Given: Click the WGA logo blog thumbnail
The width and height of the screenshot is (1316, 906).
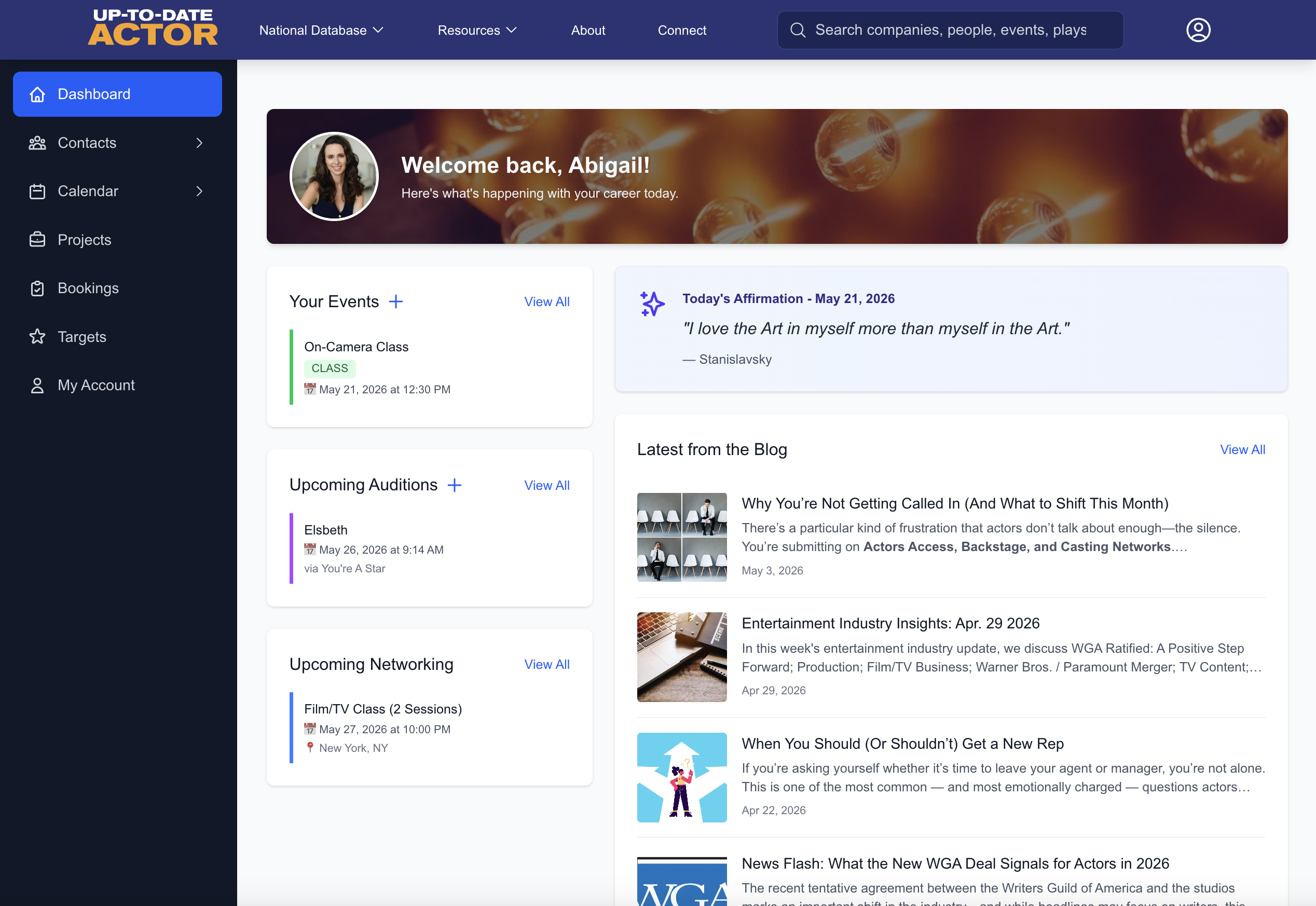Looking at the screenshot, I should (682, 882).
